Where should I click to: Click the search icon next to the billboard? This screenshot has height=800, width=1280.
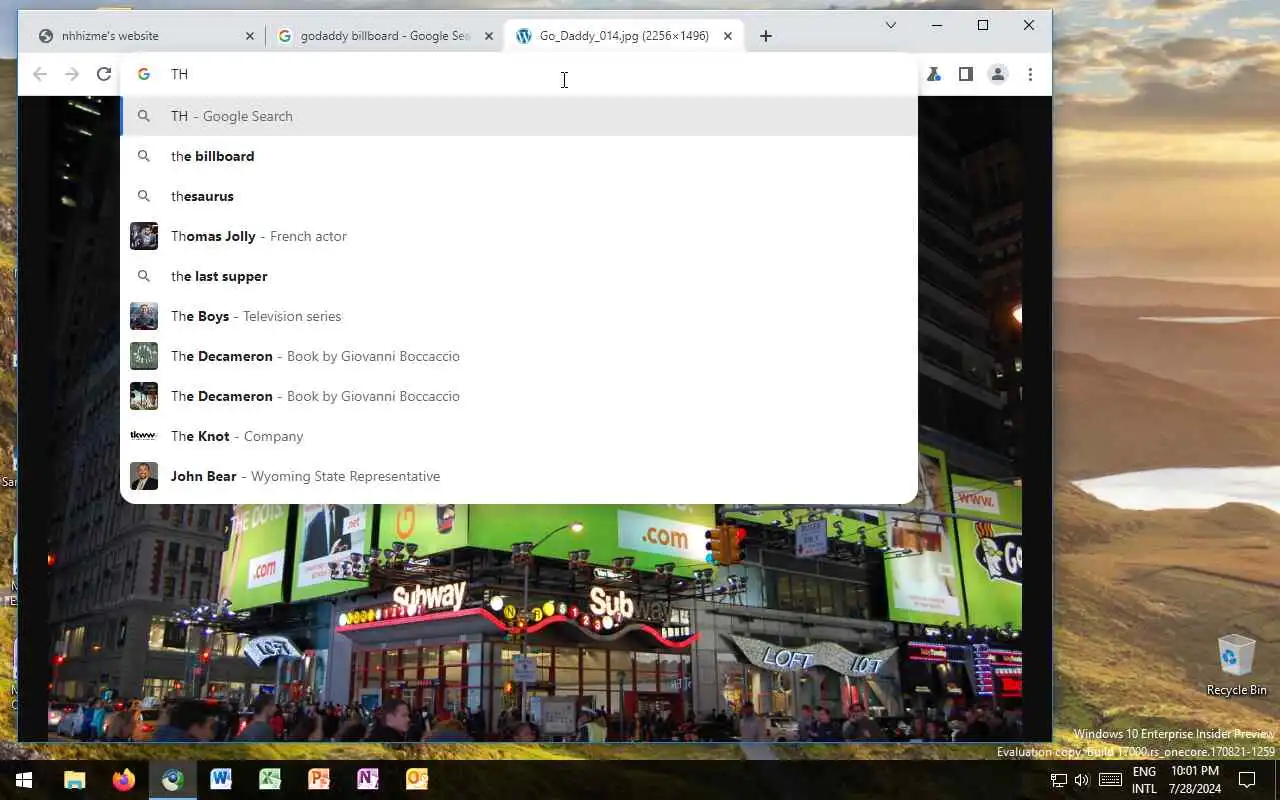(x=144, y=156)
